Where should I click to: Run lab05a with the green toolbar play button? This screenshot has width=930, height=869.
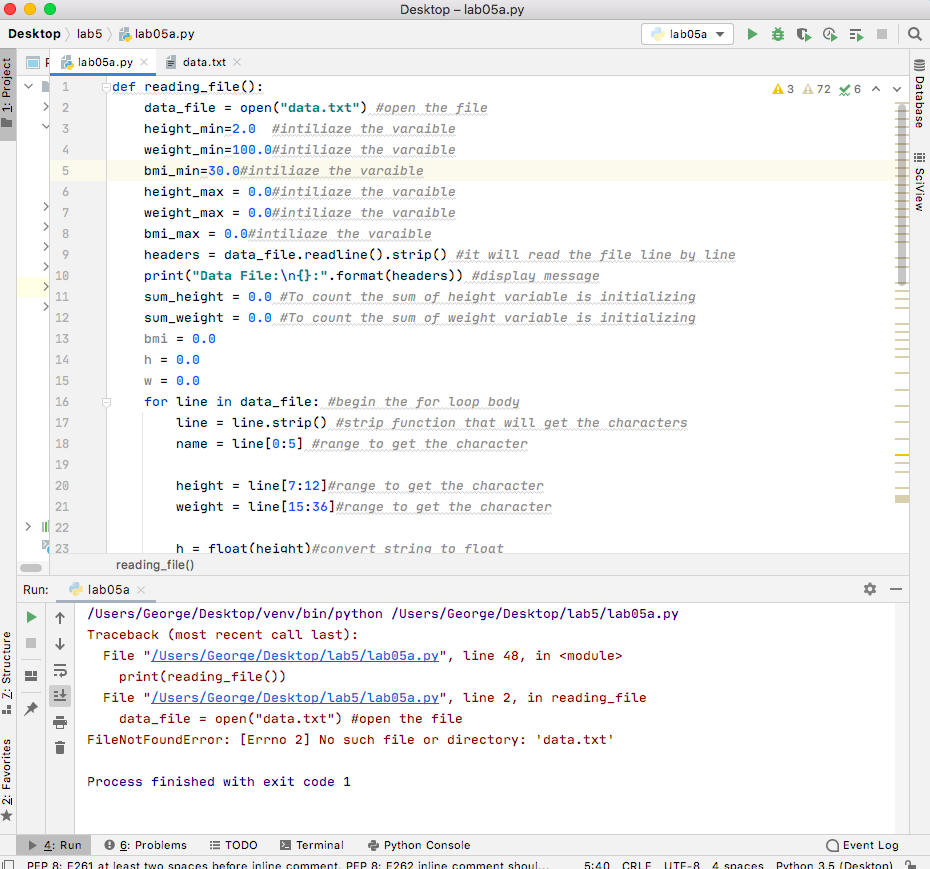[752, 34]
